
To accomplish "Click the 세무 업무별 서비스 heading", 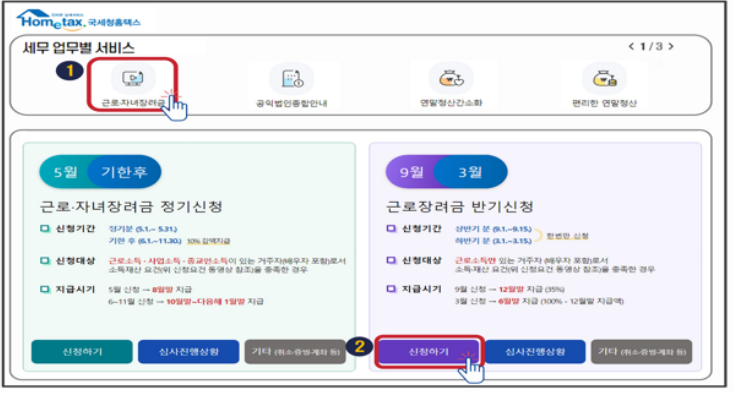I will coord(79,48).
